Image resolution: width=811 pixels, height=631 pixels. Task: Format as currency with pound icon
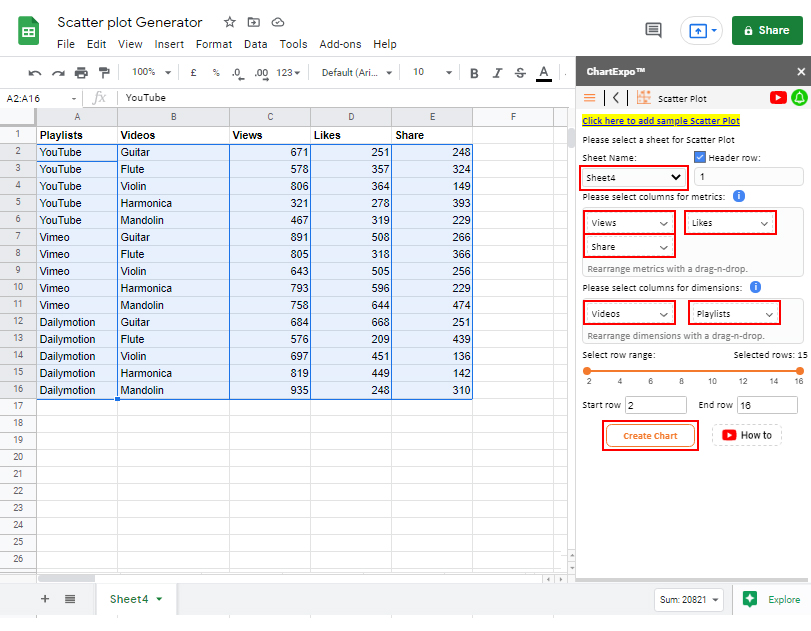point(193,73)
